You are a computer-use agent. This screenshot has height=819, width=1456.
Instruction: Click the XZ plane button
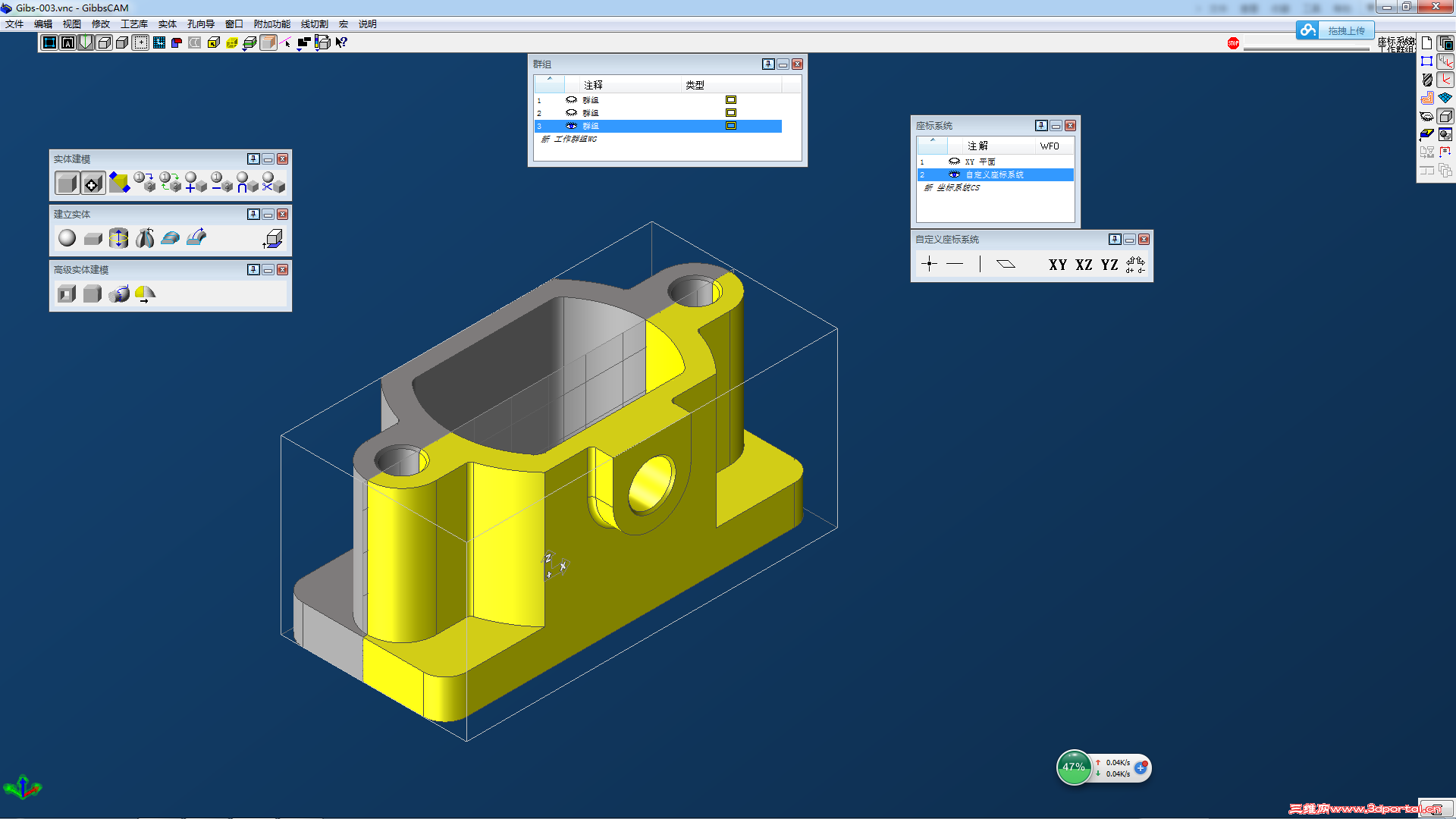pos(1084,265)
